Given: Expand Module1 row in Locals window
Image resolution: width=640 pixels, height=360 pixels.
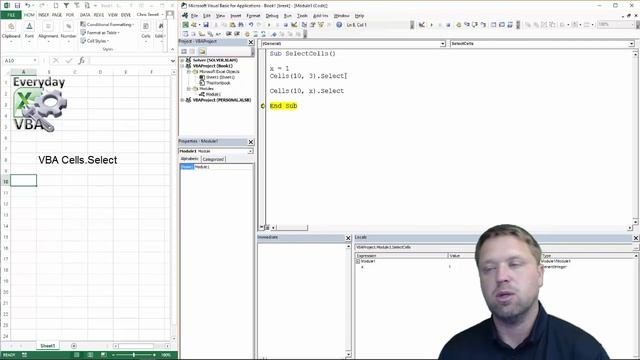Looking at the screenshot, I should 358,261.
